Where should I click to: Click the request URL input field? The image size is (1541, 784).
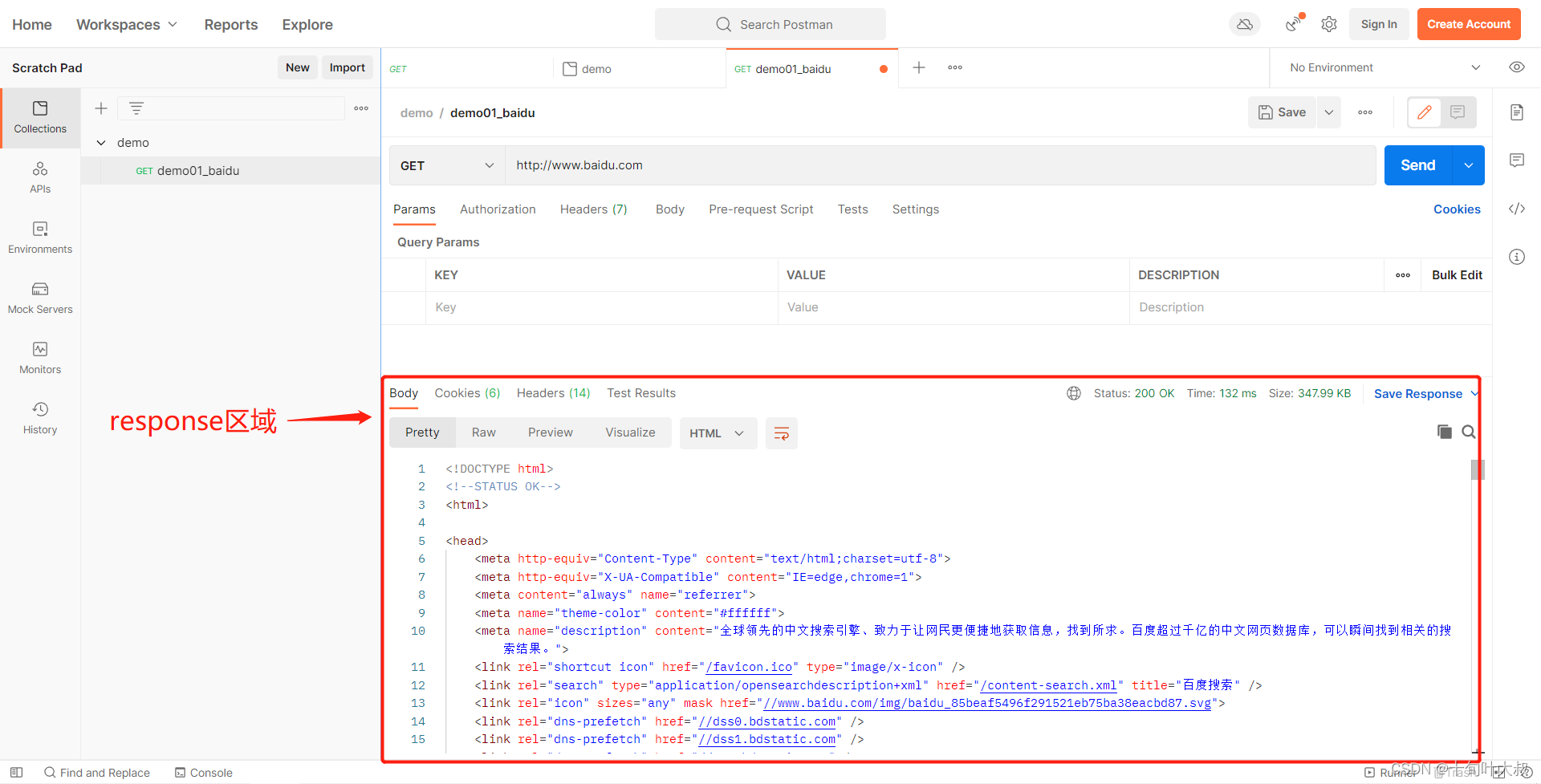tap(941, 165)
